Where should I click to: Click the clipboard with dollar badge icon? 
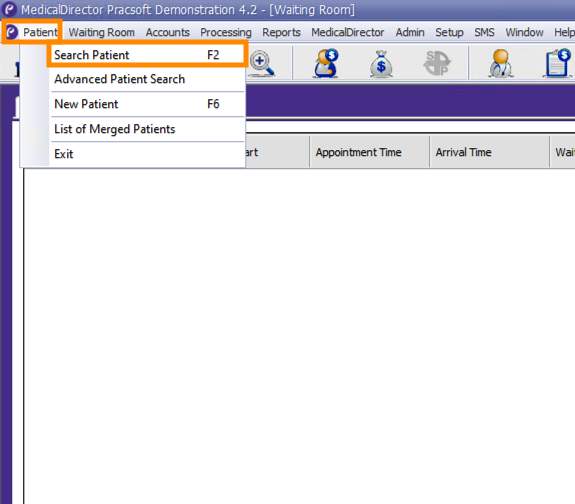point(557,63)
